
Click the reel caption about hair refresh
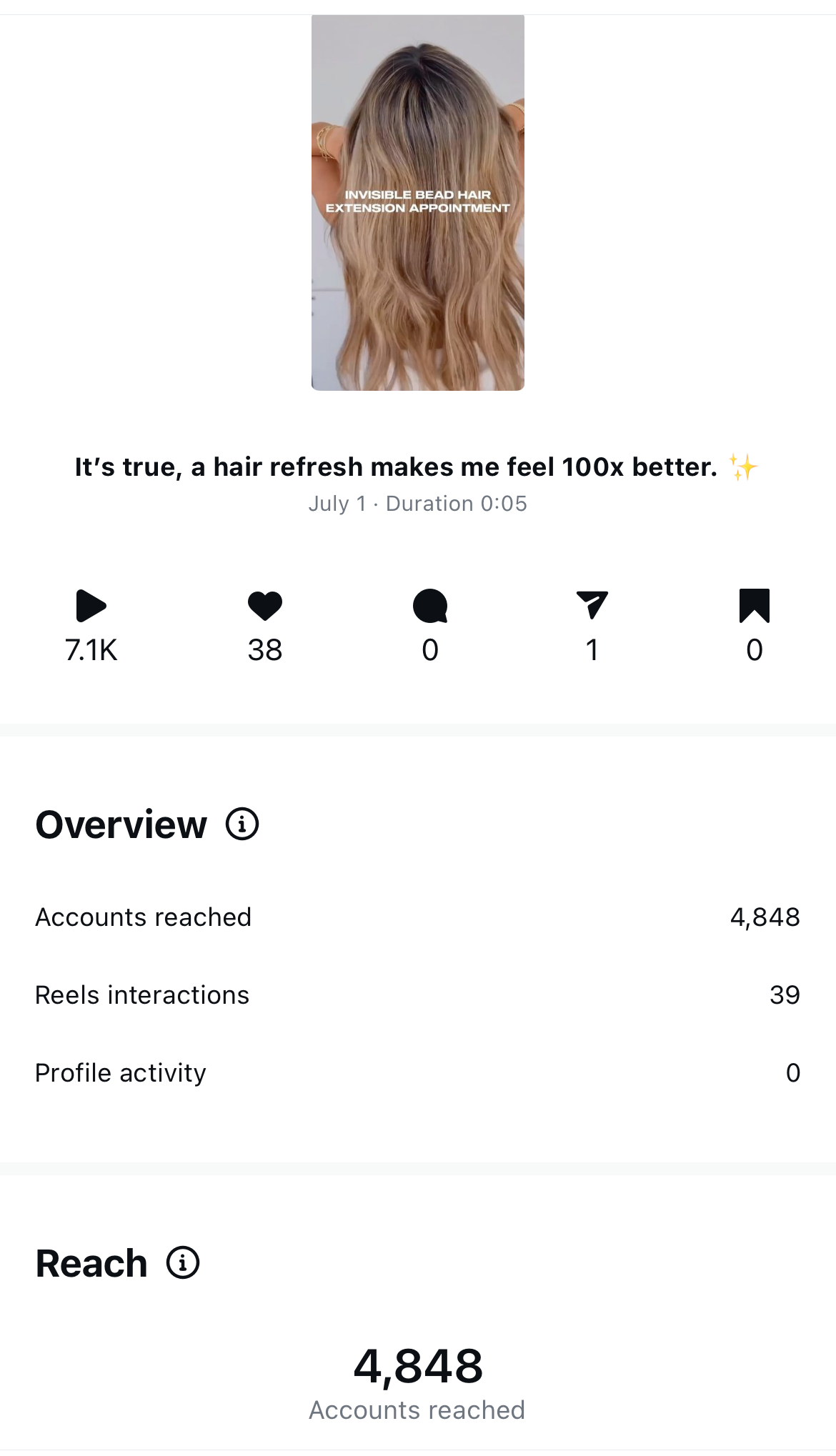coord(396,467)
